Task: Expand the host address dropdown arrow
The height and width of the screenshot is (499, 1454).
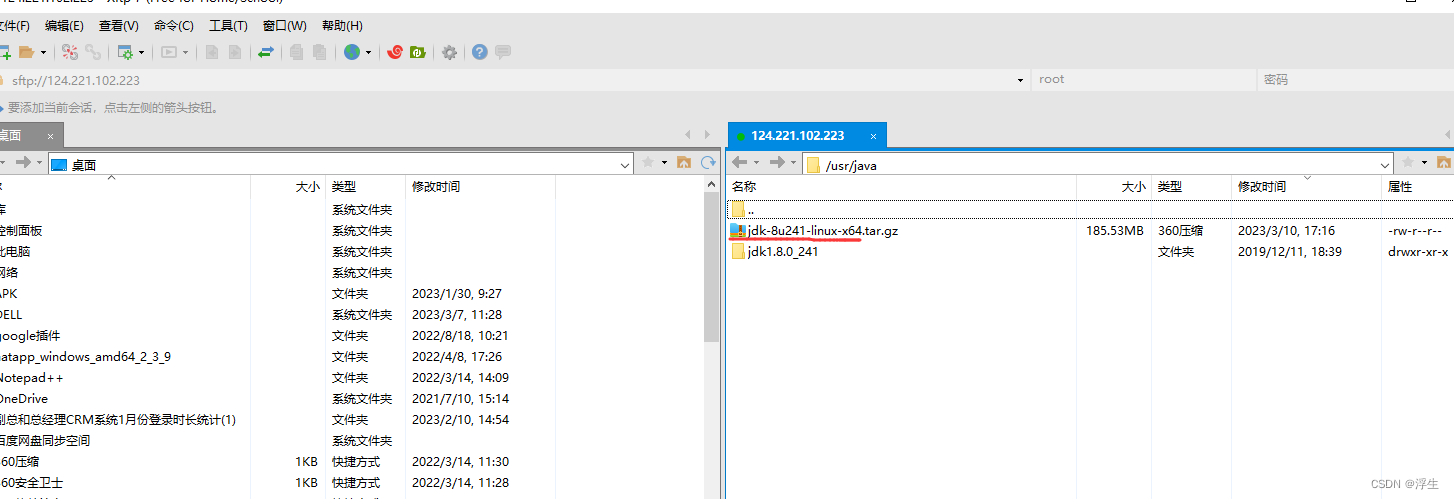Action: point(1020,80)
